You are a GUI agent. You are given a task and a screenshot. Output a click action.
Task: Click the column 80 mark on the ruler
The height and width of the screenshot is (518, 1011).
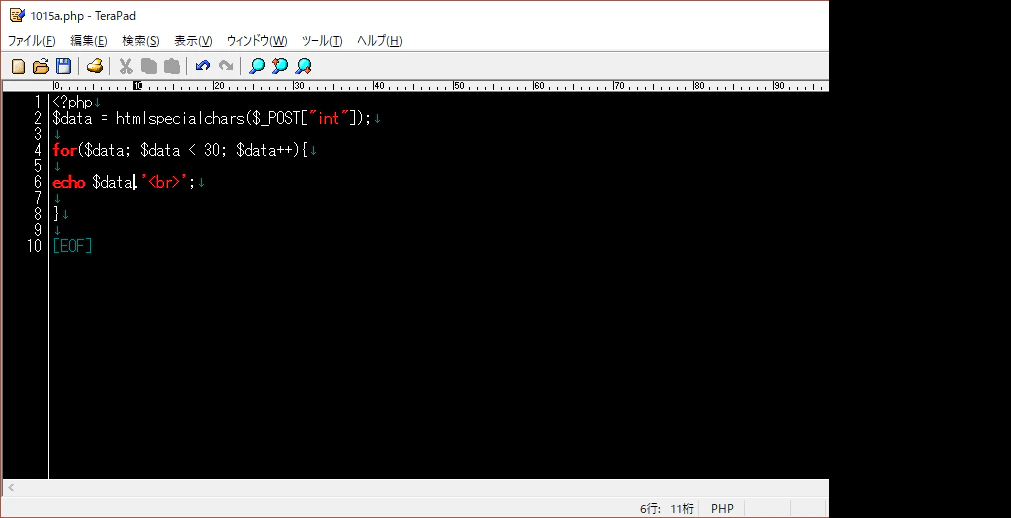coord(699,85)
